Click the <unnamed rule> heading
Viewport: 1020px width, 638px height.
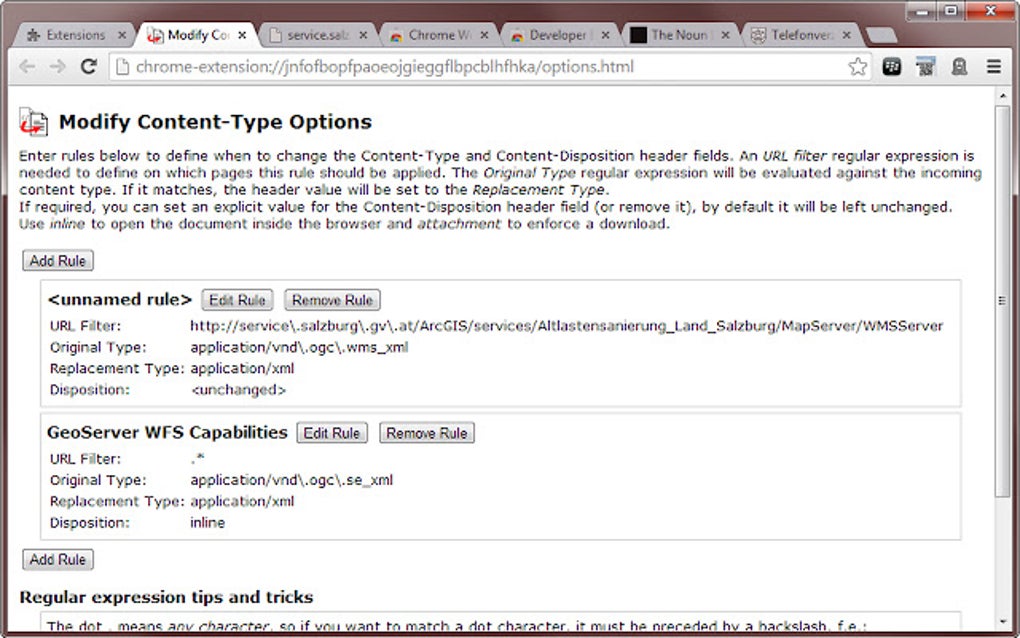(x=120, y=299)
